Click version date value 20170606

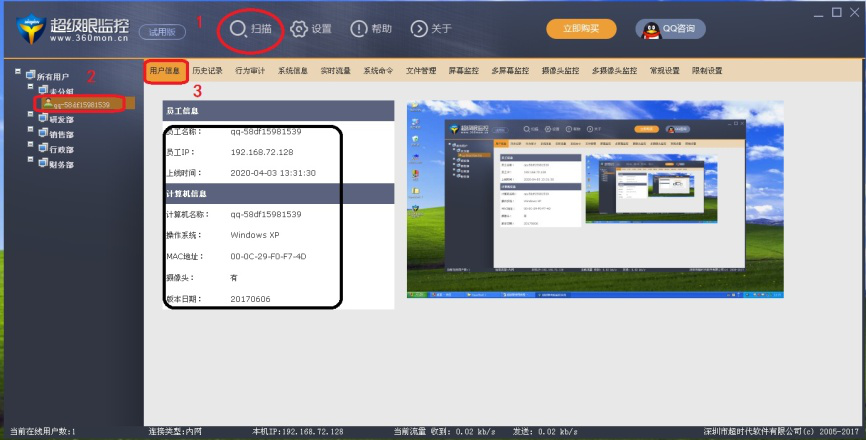(x=250, y=299)
